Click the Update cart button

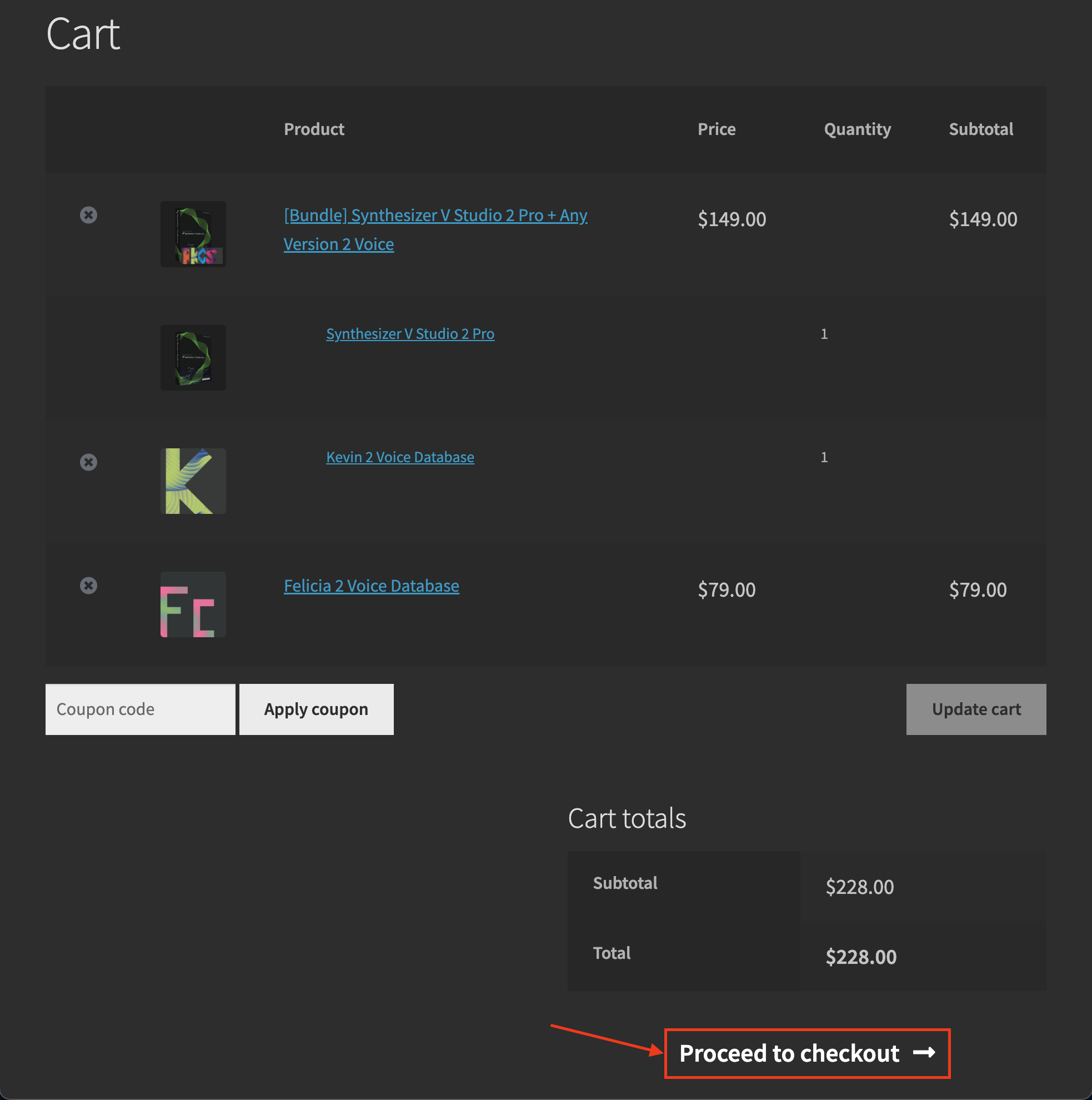click(976, 709)
